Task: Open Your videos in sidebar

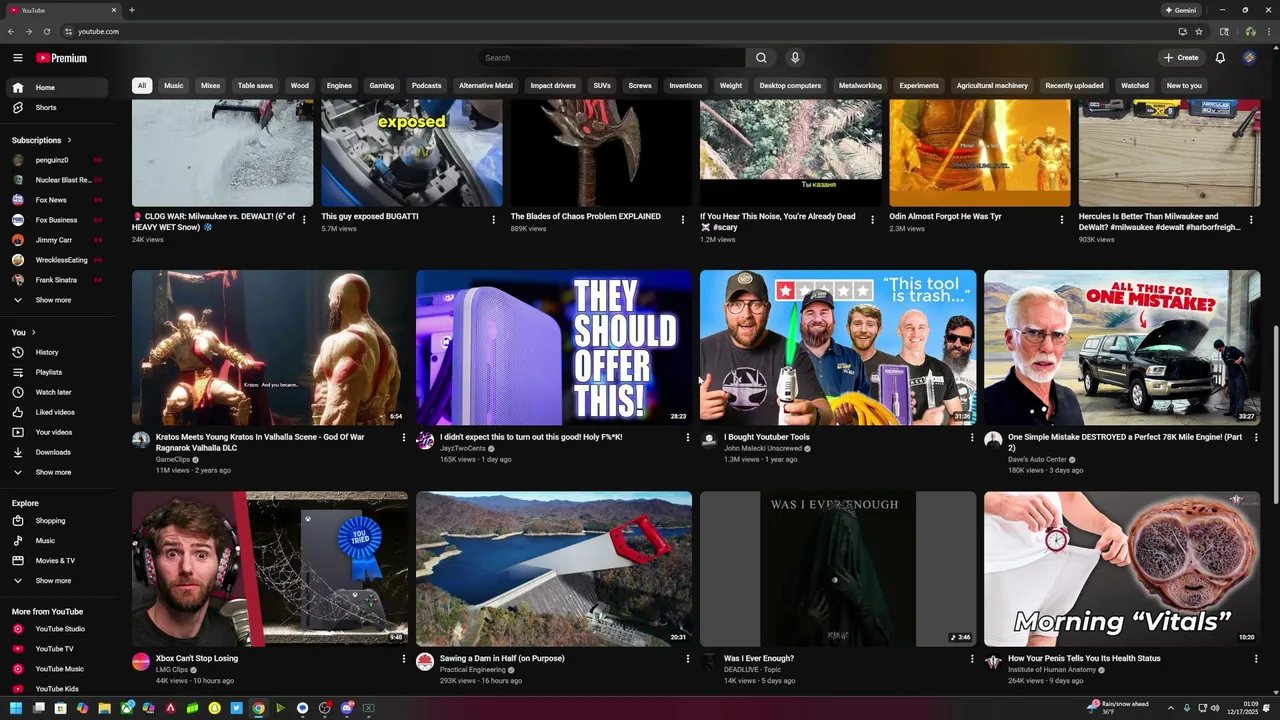Action: point(59,432)
